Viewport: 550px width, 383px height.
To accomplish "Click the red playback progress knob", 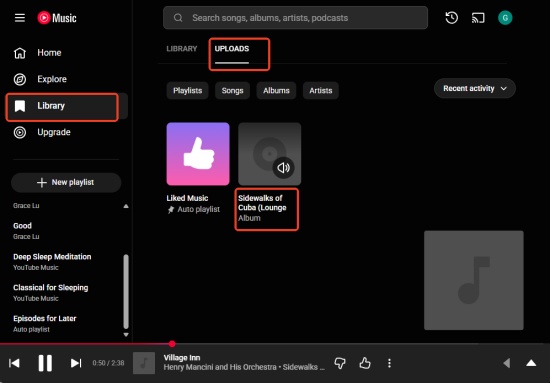I will coord(172,344).
